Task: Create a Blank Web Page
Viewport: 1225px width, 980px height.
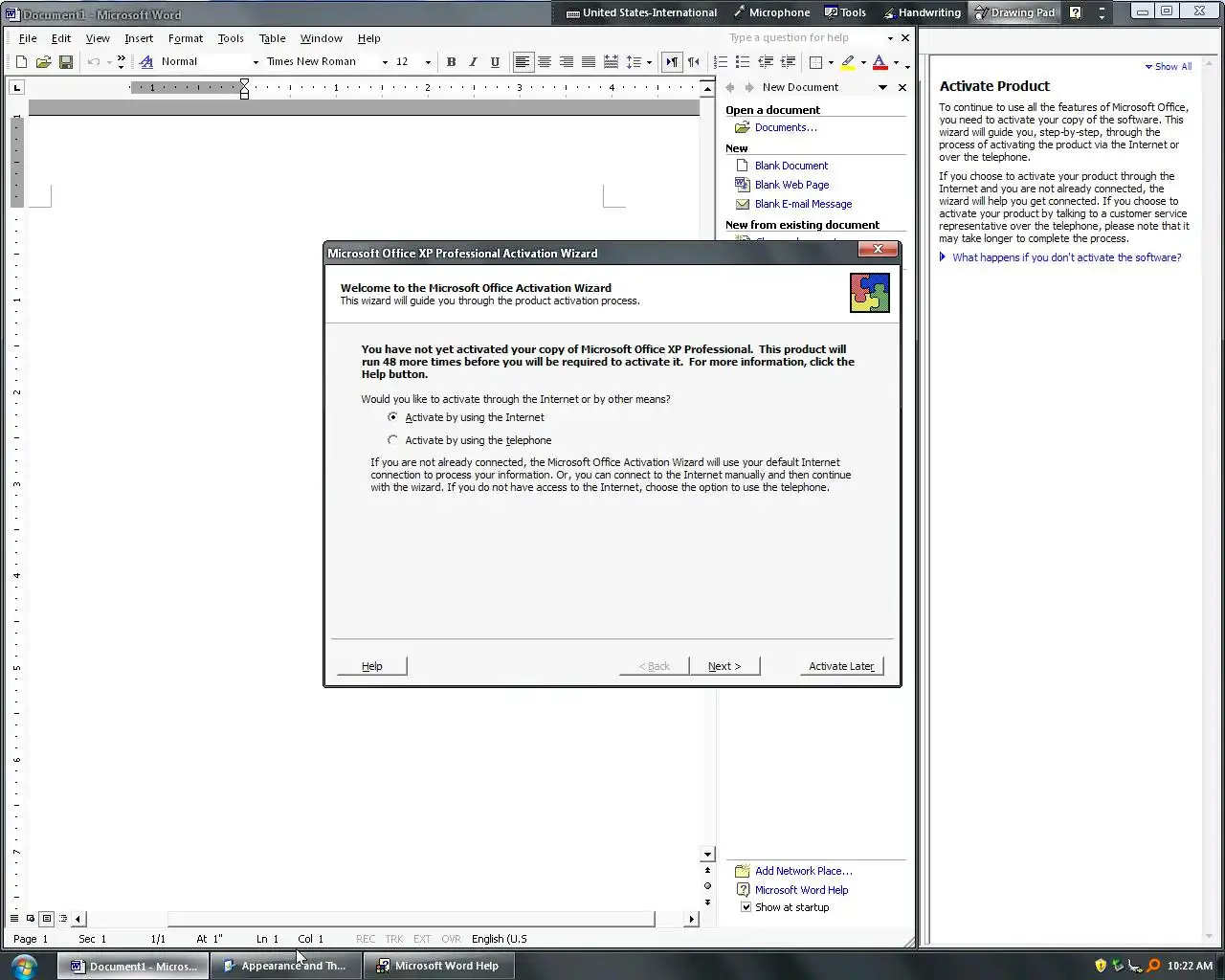Action: coord(791,185)
